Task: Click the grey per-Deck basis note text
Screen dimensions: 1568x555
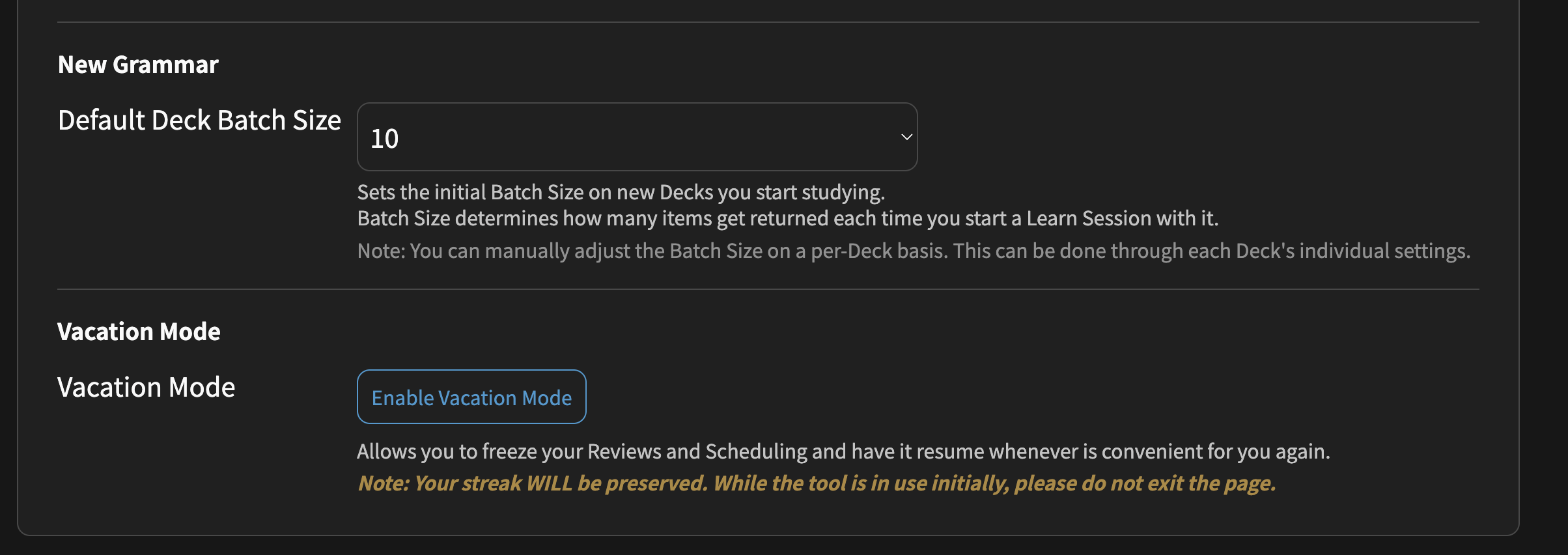Action: (x=914, y=251)
